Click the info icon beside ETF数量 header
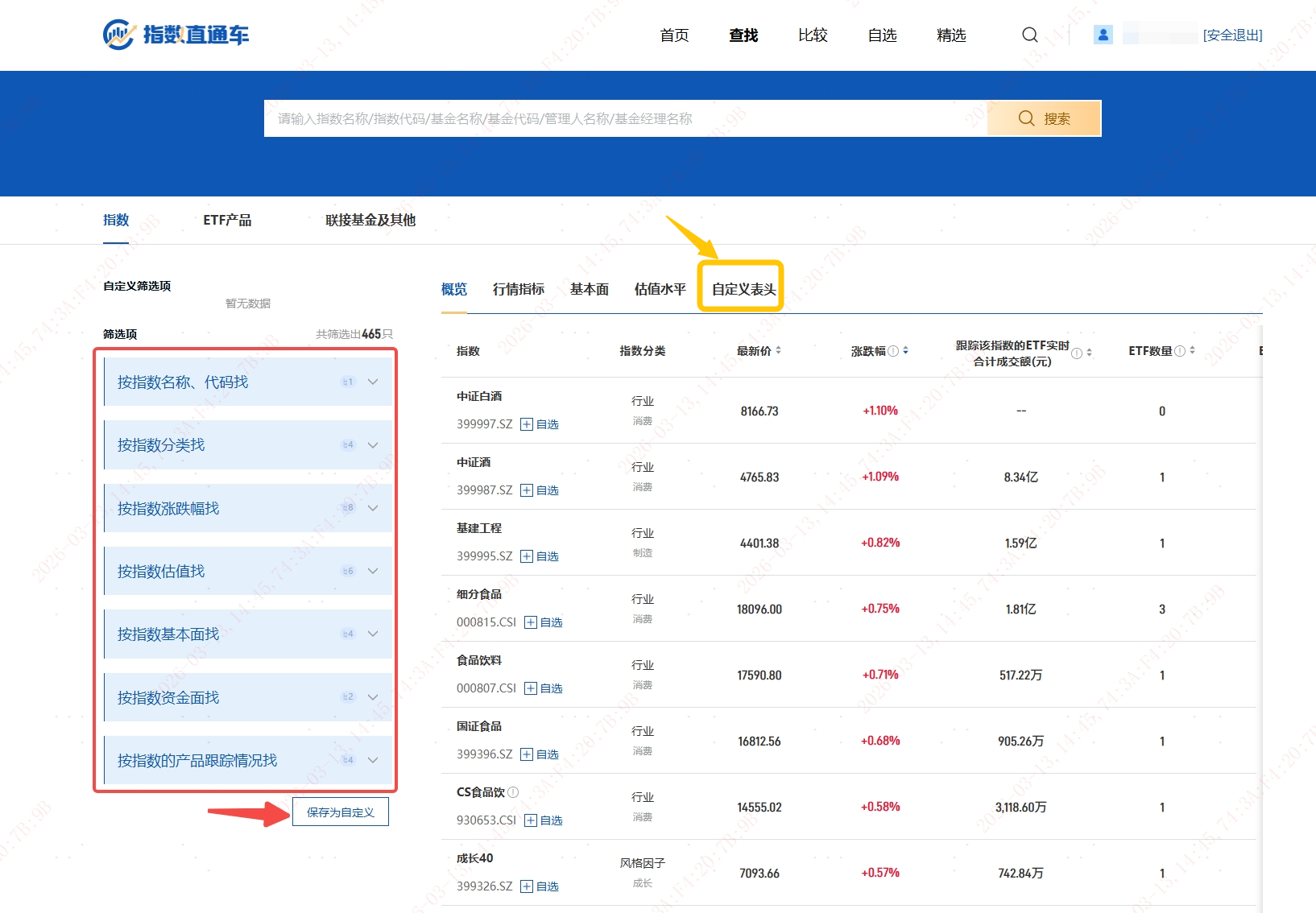 tap(1178, 350)
